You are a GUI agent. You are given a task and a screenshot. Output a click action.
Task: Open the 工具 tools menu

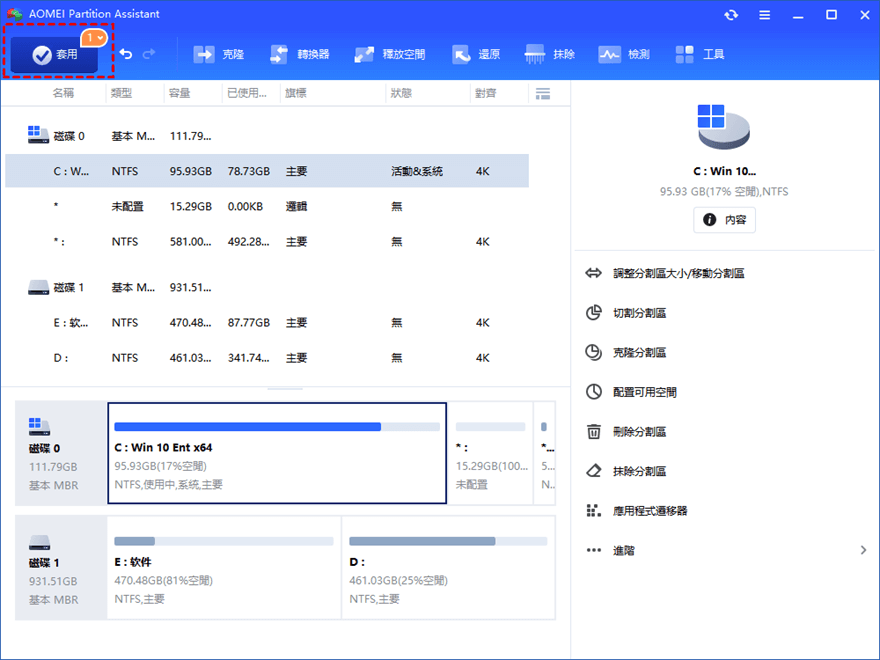[x=699, y=54]
